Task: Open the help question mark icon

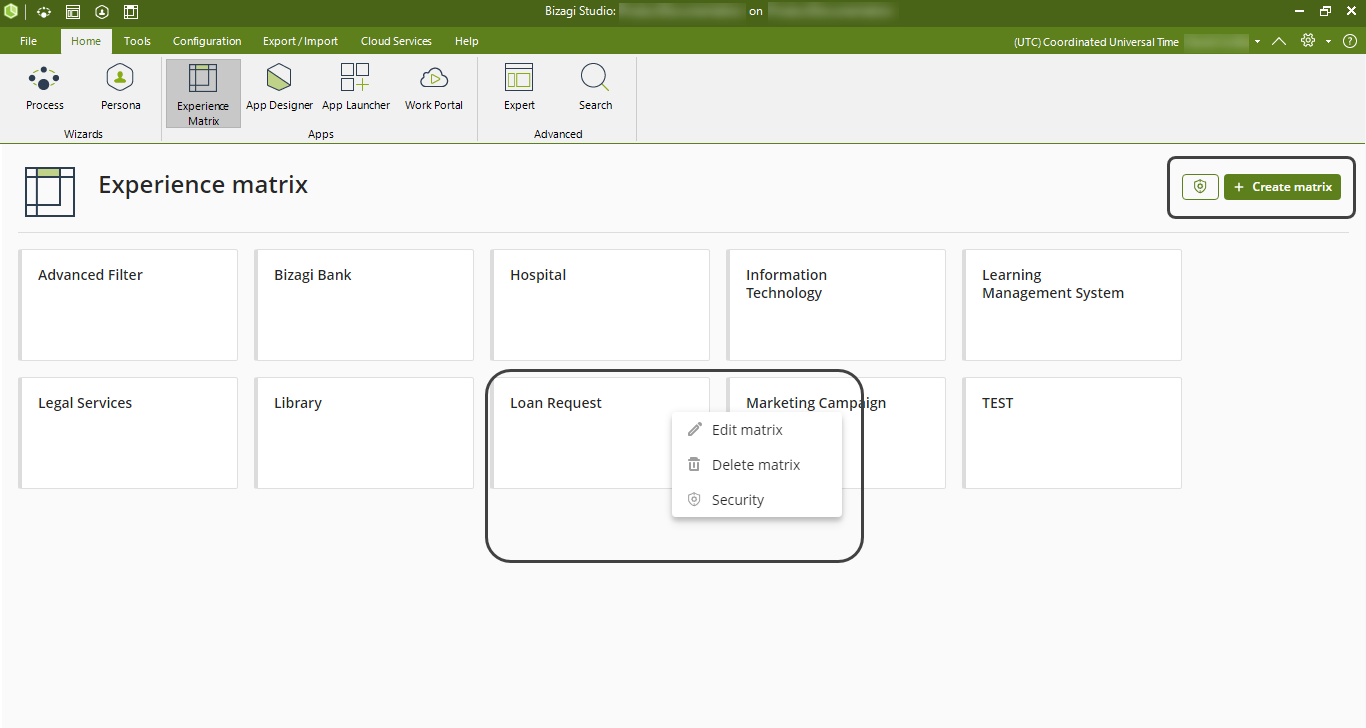Action: (x=1349, y=41)
